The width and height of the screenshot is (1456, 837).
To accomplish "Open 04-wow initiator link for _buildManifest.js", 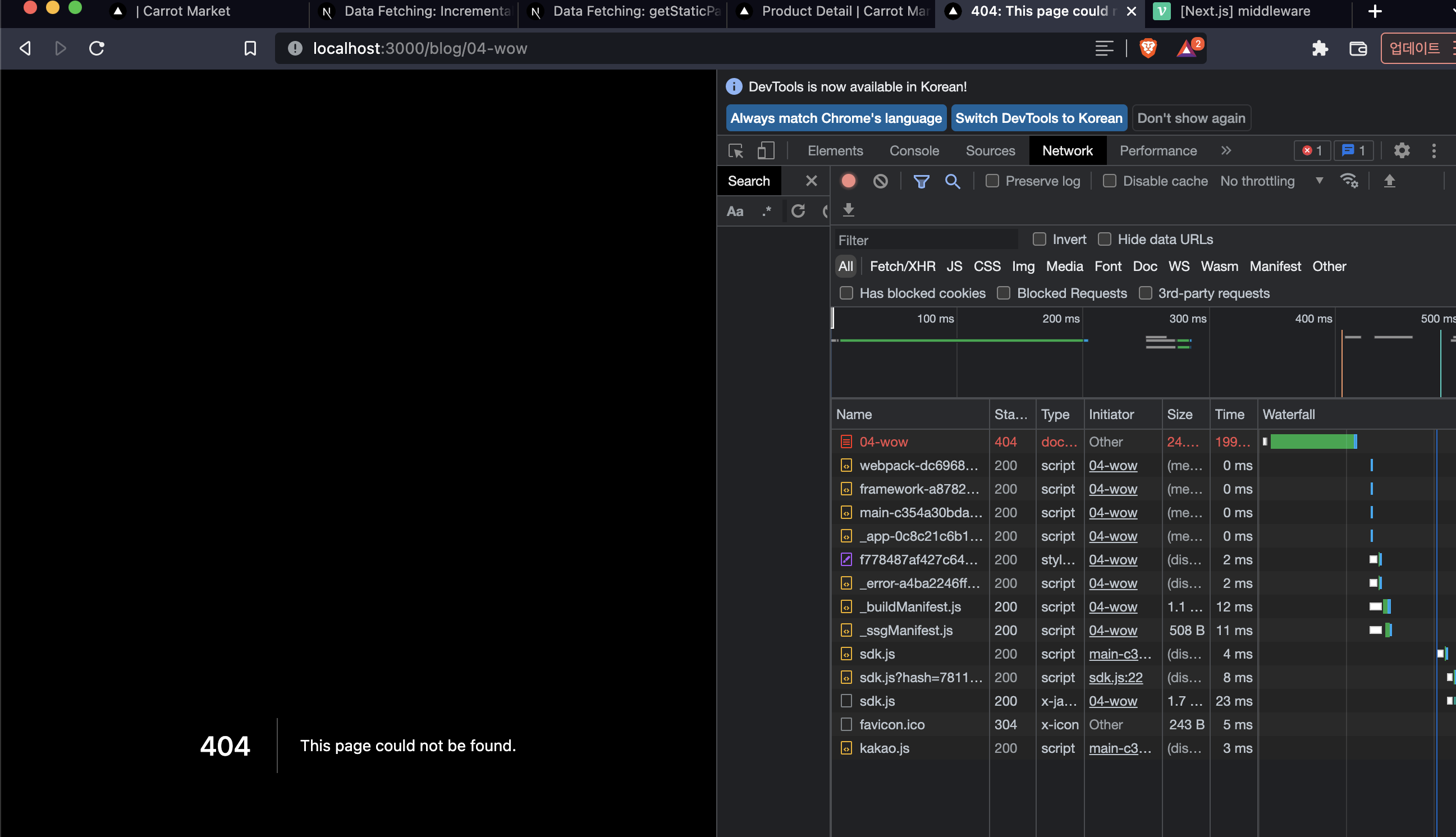I will click(x=1112, y=606).
